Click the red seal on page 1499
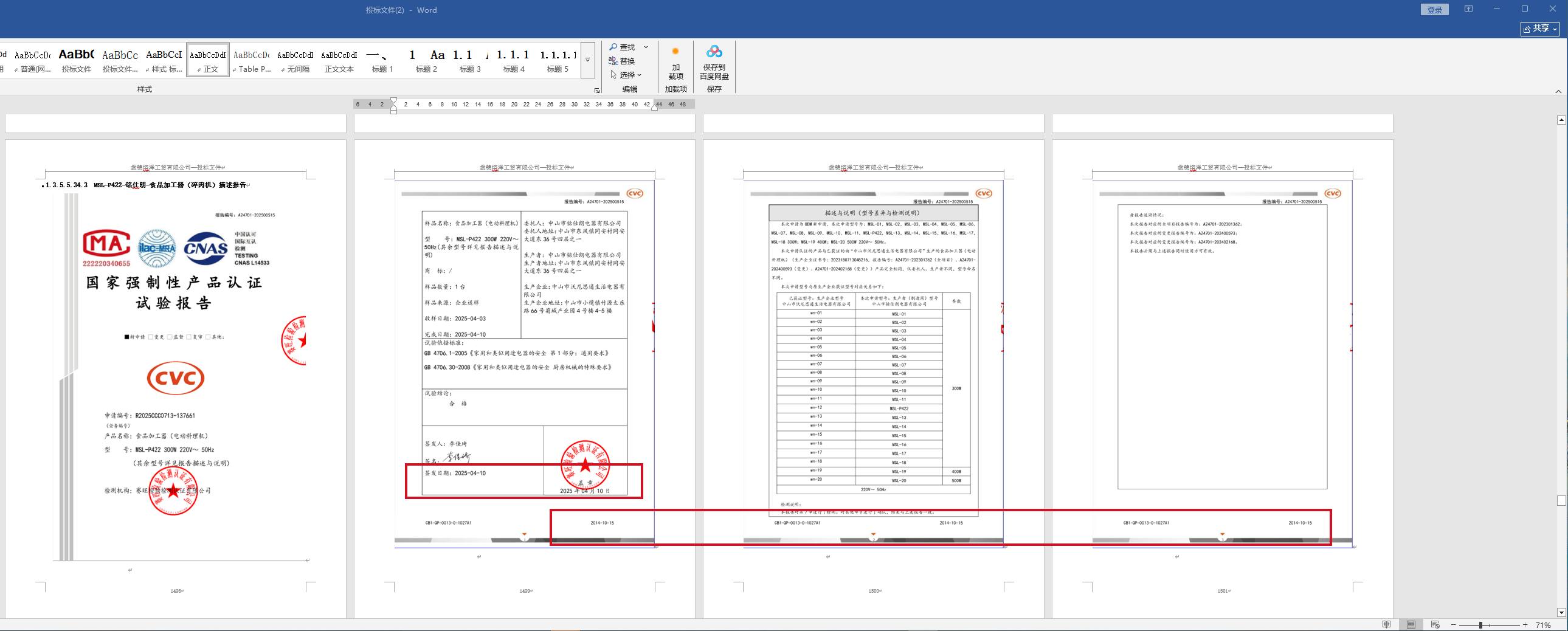 pyautogui.click(x=585, y=466)
